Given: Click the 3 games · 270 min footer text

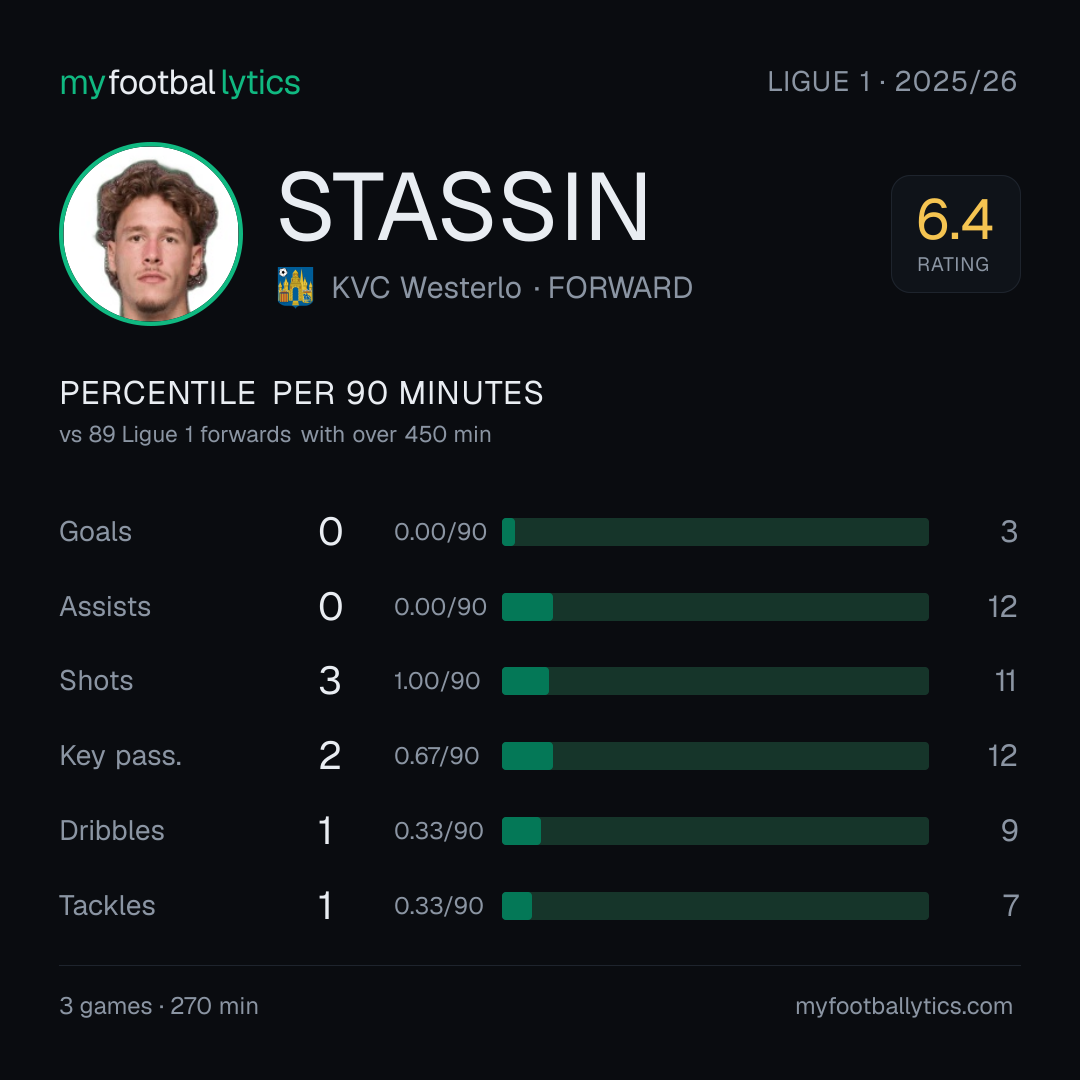Looking at the screenshot, I should pos(159,1006).
